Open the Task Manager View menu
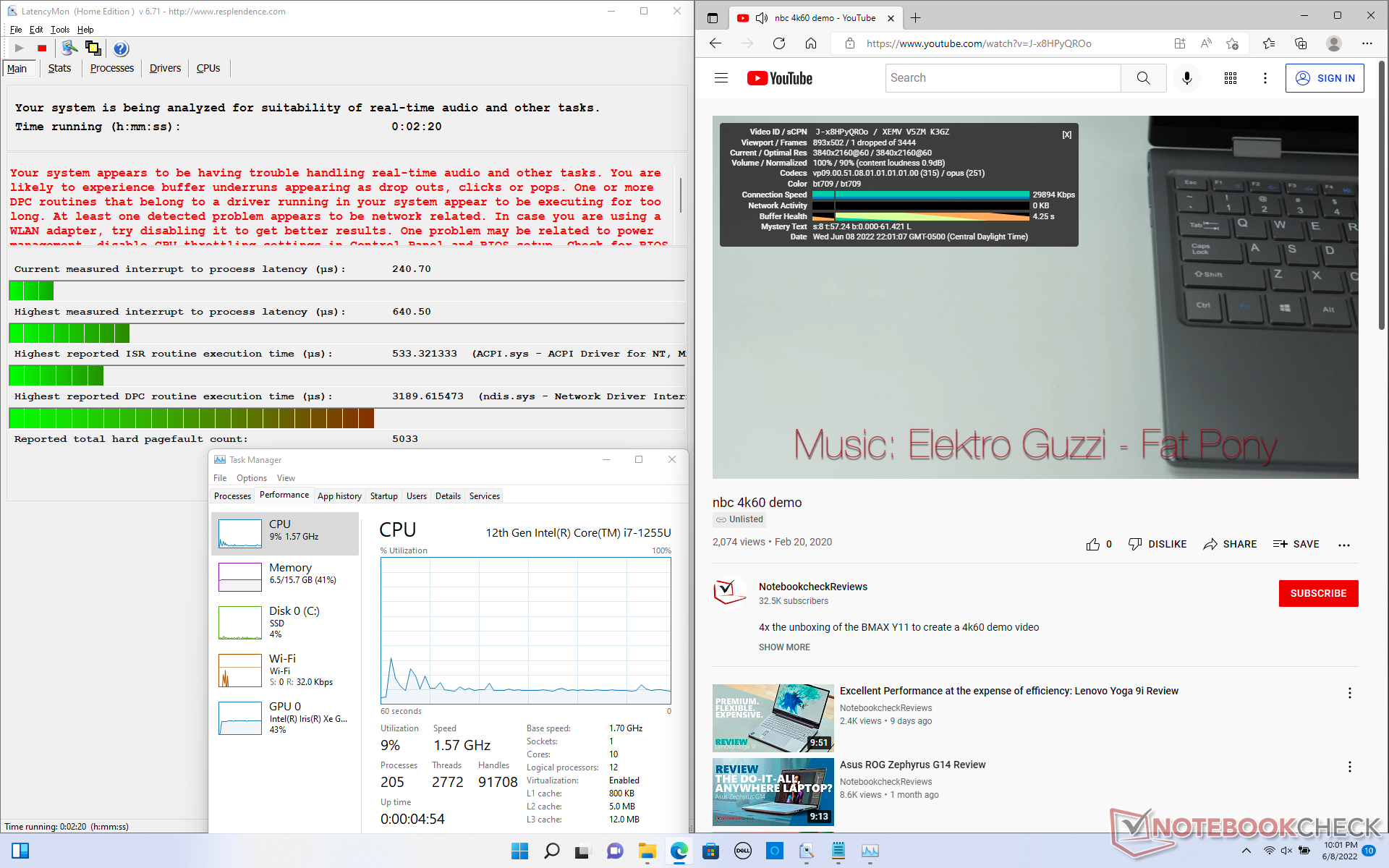Screen dimensions: 1389x868 click(286, 478)
